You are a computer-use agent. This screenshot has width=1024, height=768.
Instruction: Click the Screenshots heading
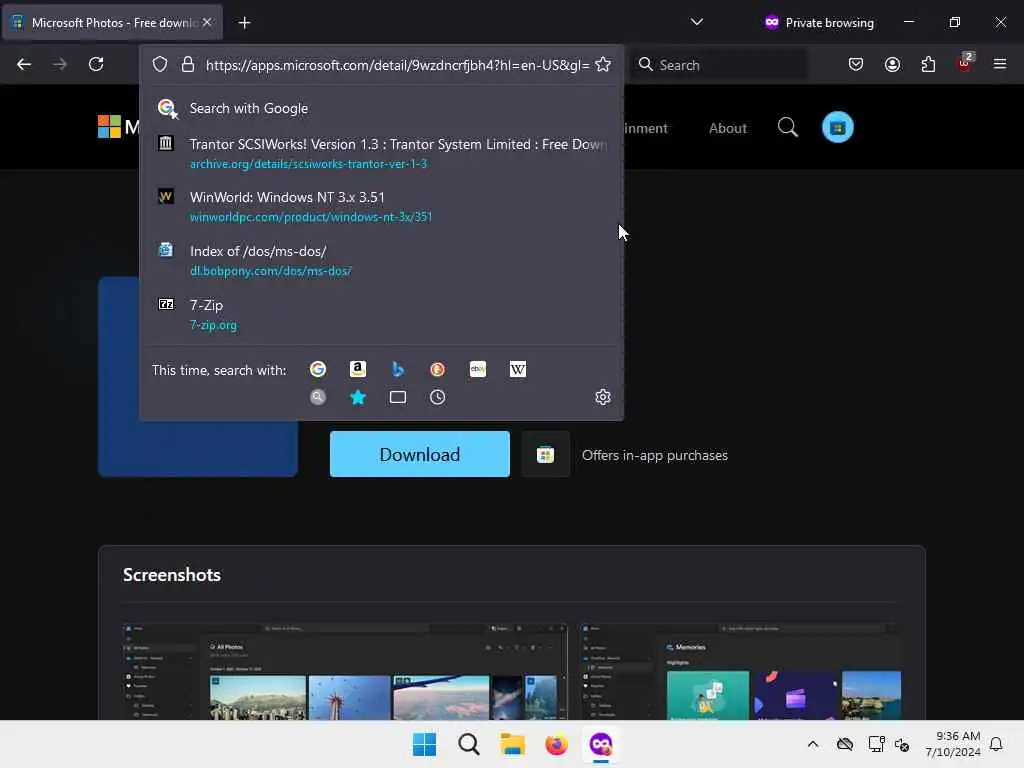point(172,575)
